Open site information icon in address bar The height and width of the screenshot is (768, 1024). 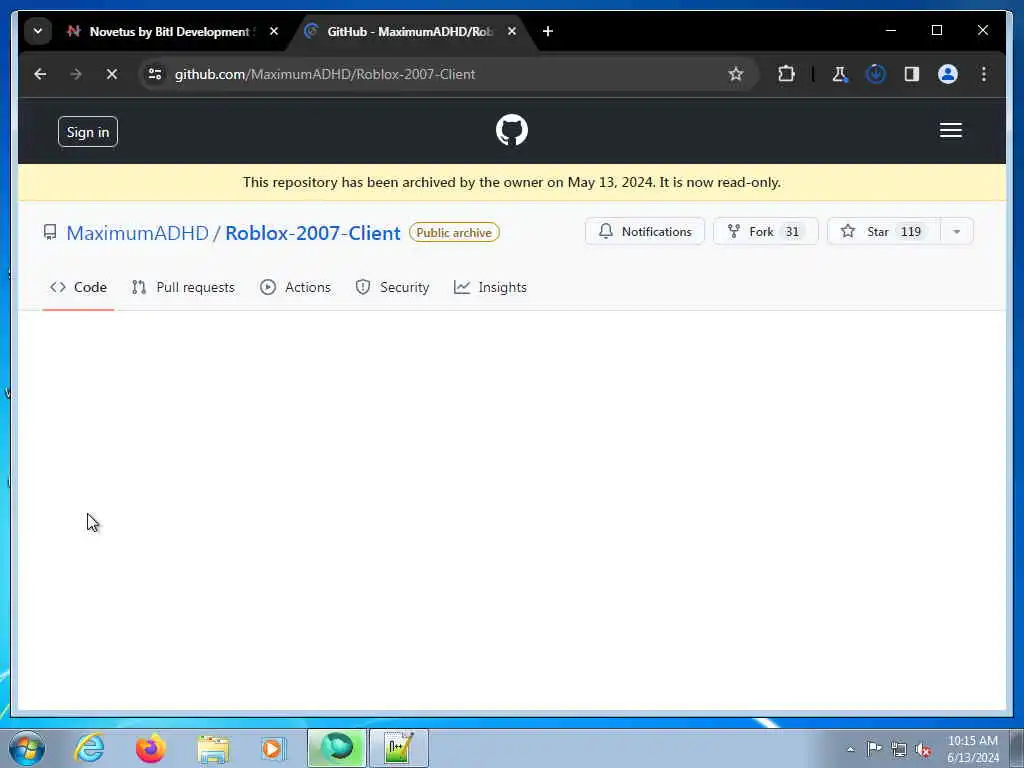click(155, 74)
